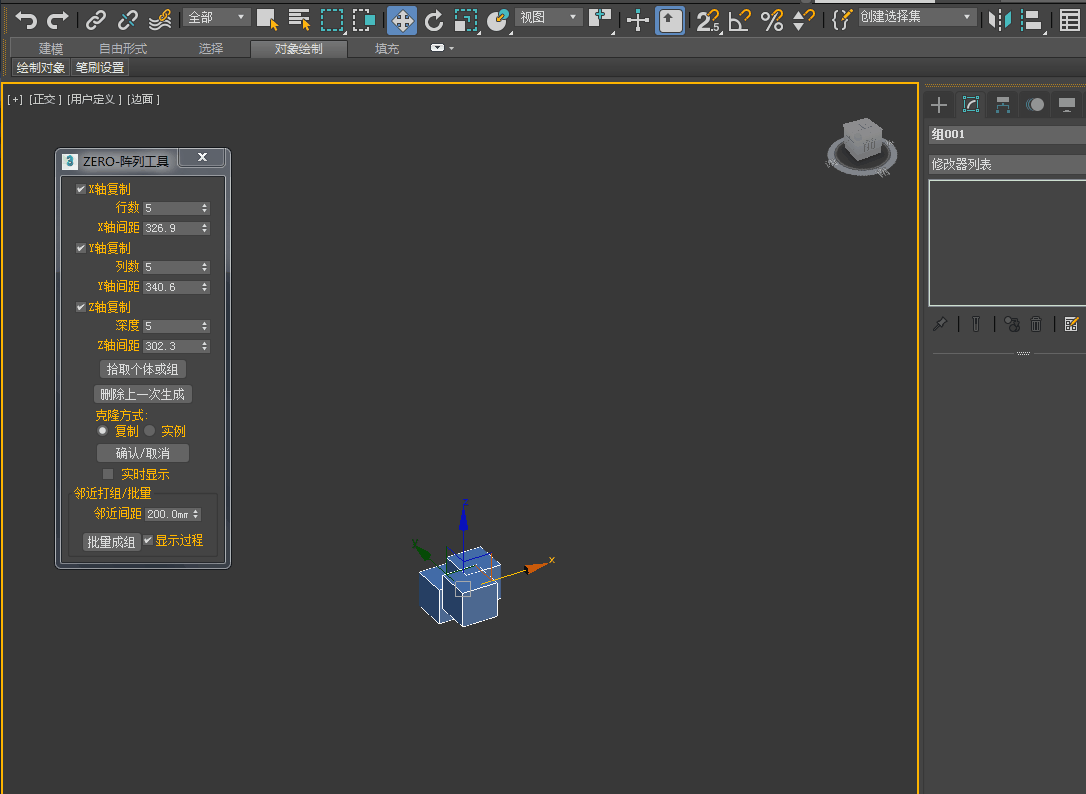
Task: Click the Undo arrow icon
Action: coord(26,19)
